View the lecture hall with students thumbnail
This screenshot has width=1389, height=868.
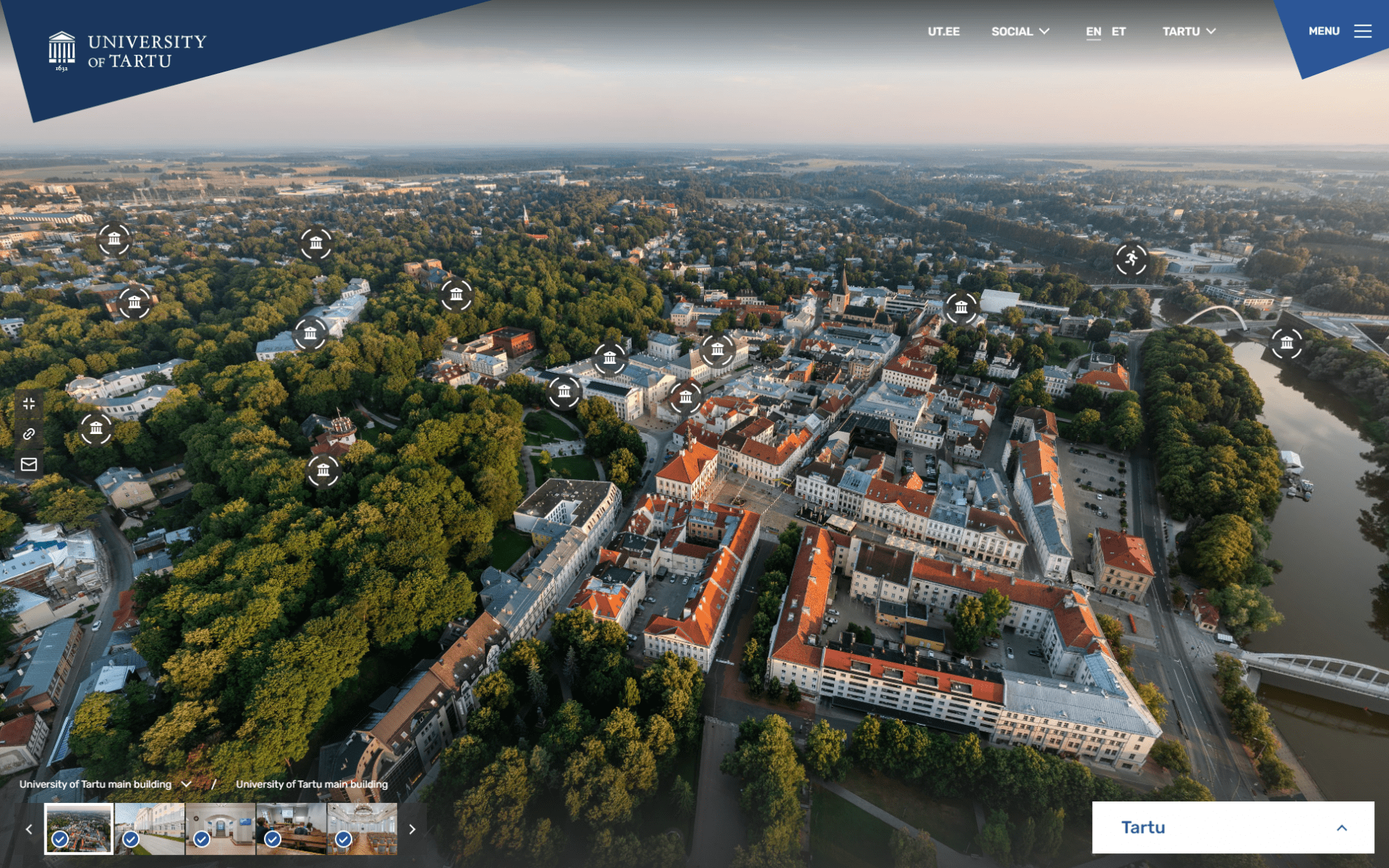pos(291,829)
